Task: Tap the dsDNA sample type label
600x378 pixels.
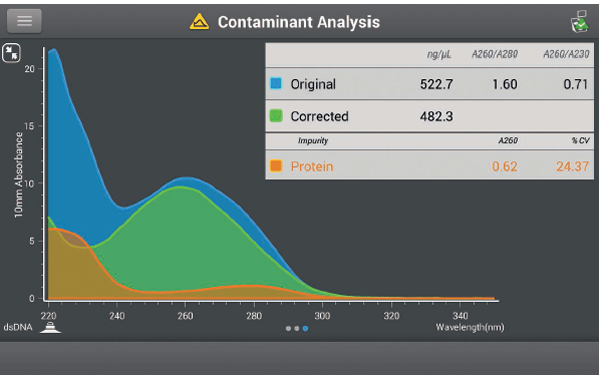Action: click(x=18, y=327)
